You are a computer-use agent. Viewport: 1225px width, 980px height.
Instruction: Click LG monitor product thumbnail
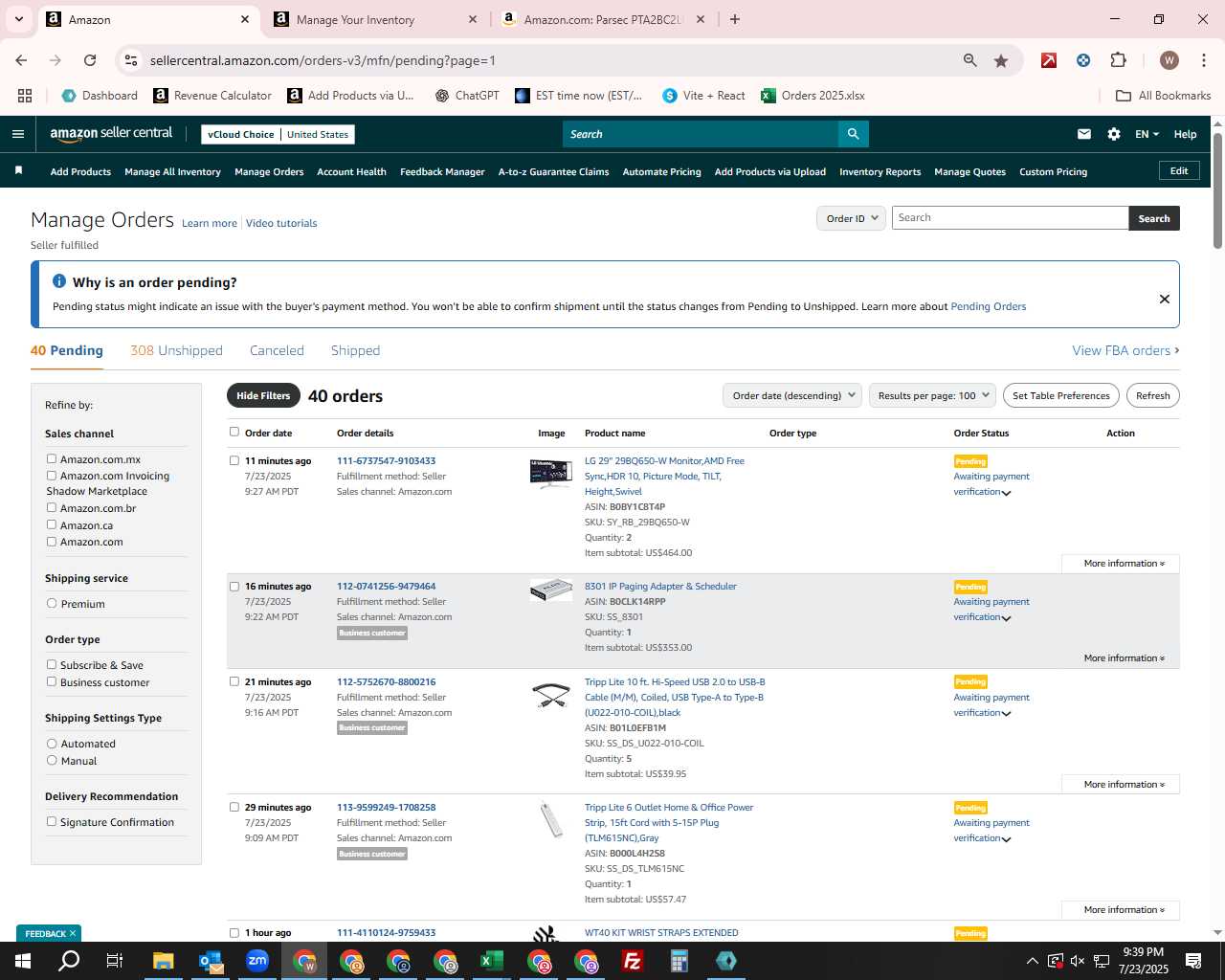551,473
